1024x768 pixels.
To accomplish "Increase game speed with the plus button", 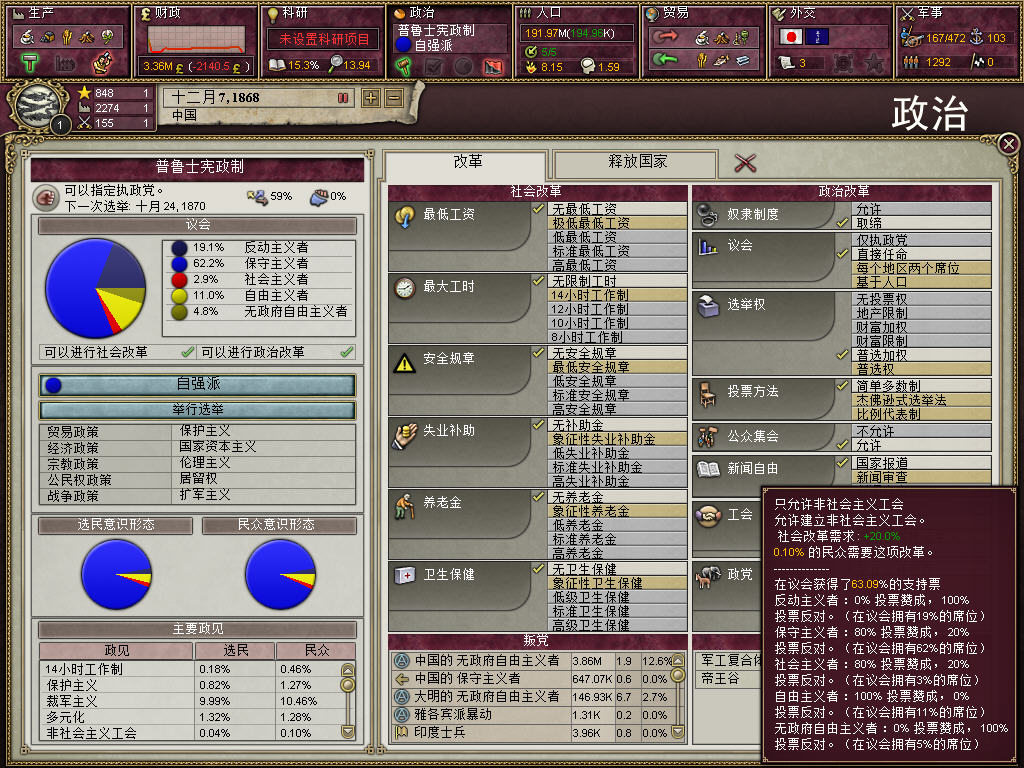I will tap(371, 98).
